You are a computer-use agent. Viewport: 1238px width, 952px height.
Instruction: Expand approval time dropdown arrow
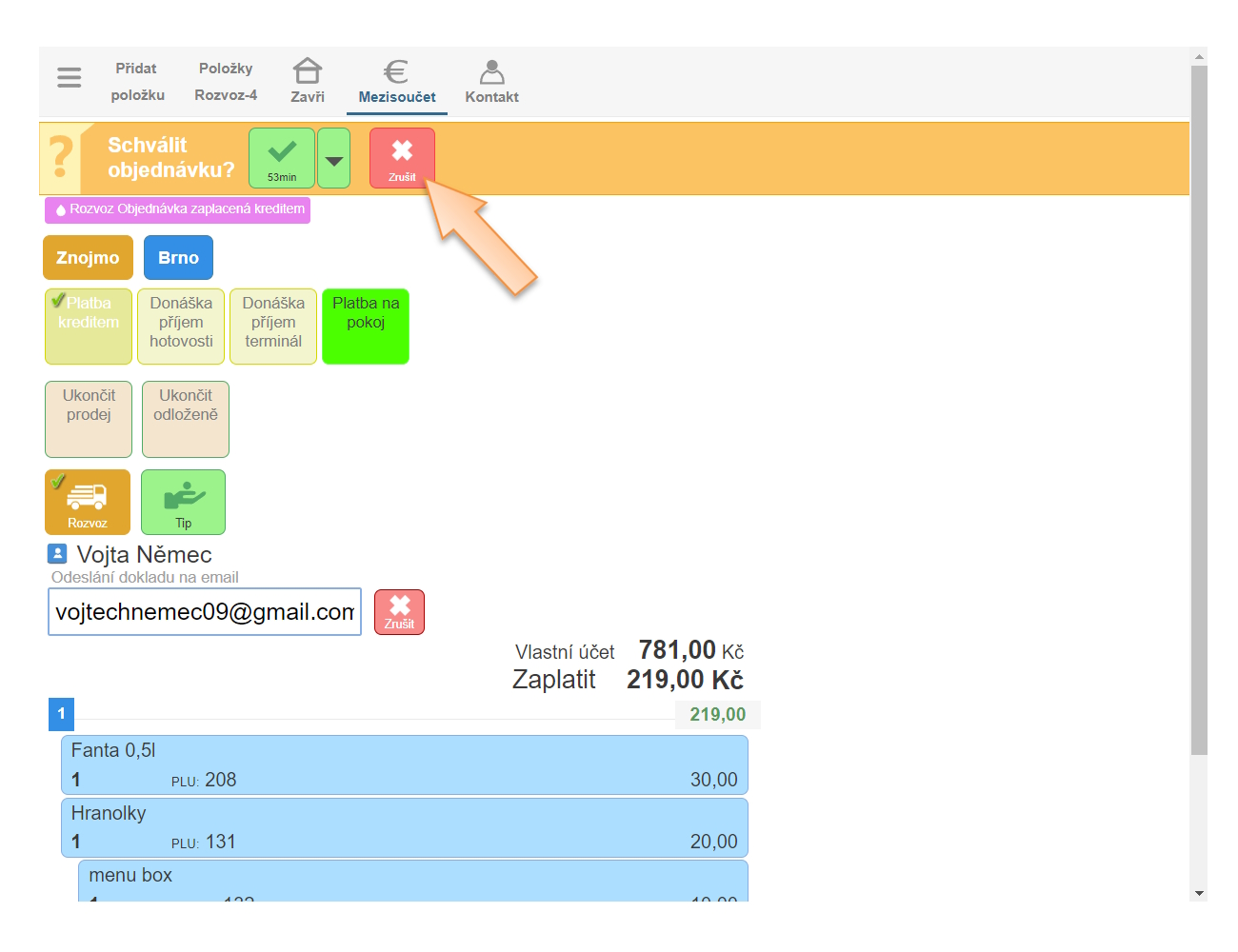[333, 158]
